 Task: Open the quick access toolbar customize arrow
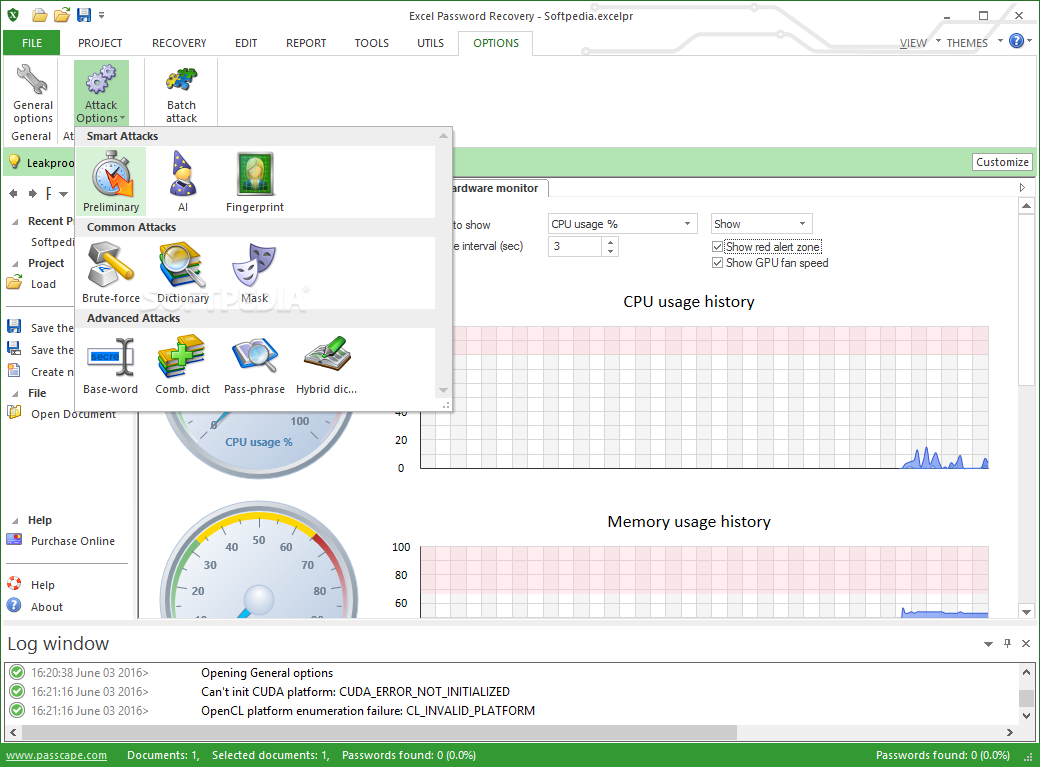(101, 15)
